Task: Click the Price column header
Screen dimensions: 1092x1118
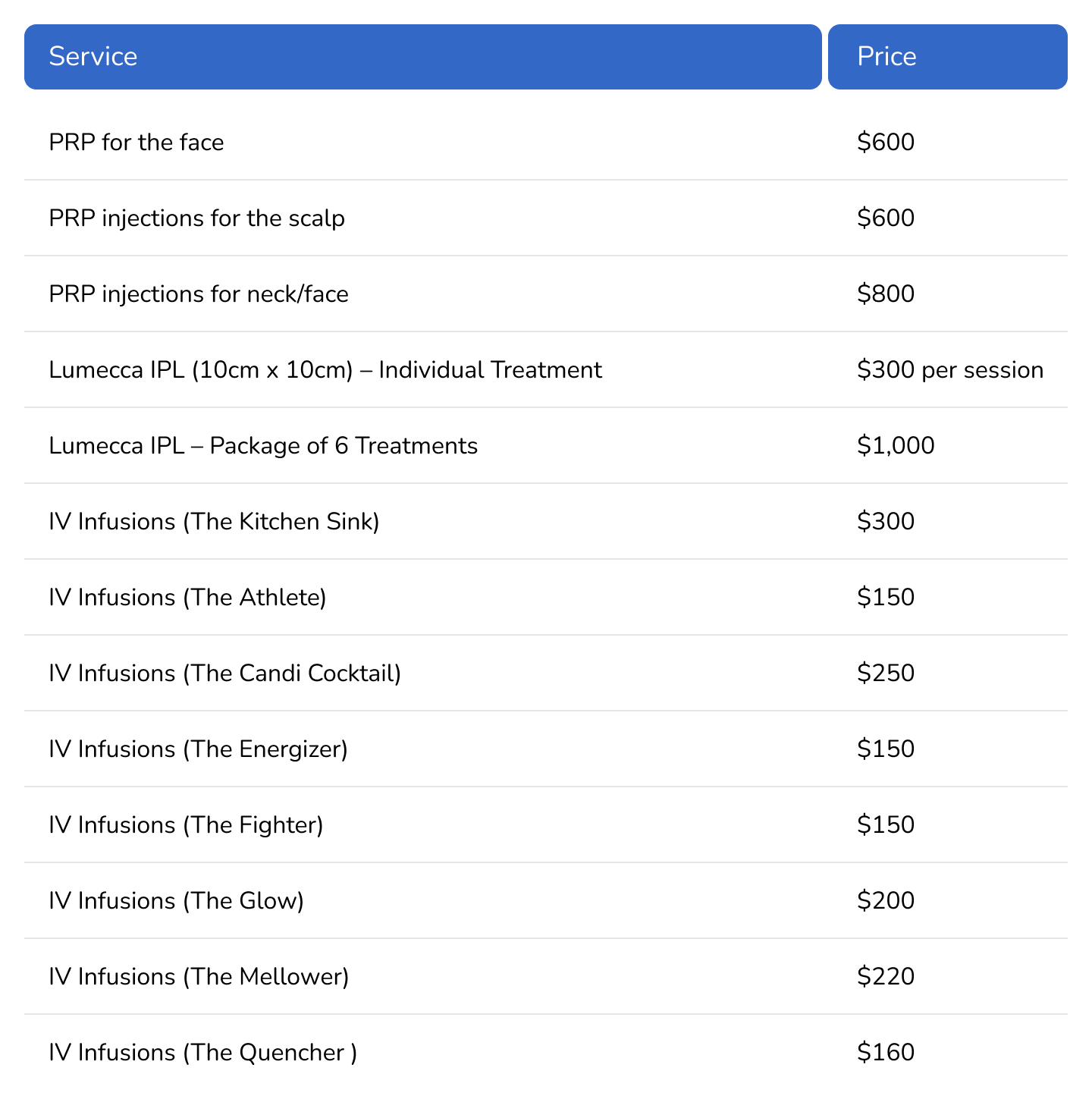Action: tap(948, 57)
